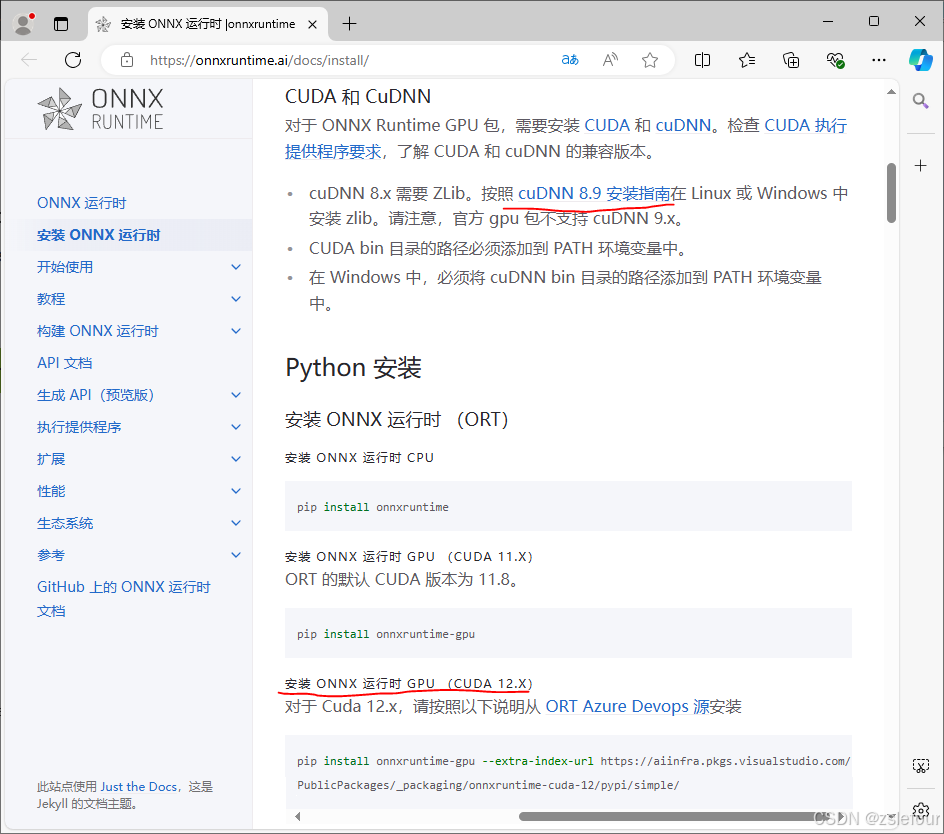Expand the 扩展 section chevron

click(x=236, y=459)
